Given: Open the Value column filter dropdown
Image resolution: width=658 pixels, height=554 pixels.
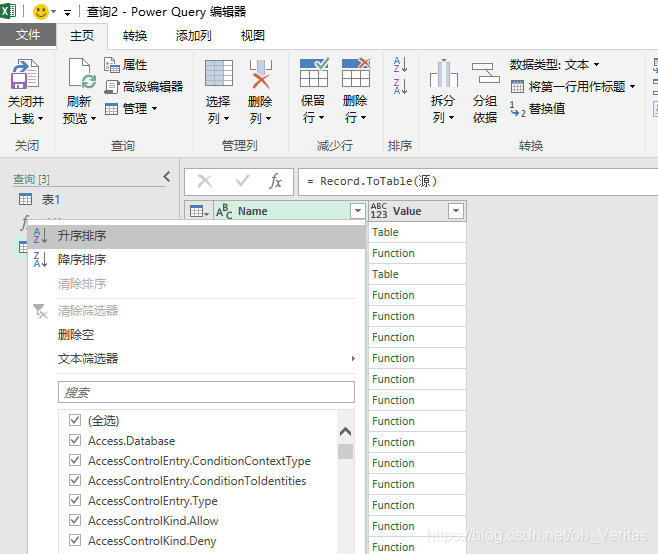Looking at the screenshot, I should coord(456,210).
